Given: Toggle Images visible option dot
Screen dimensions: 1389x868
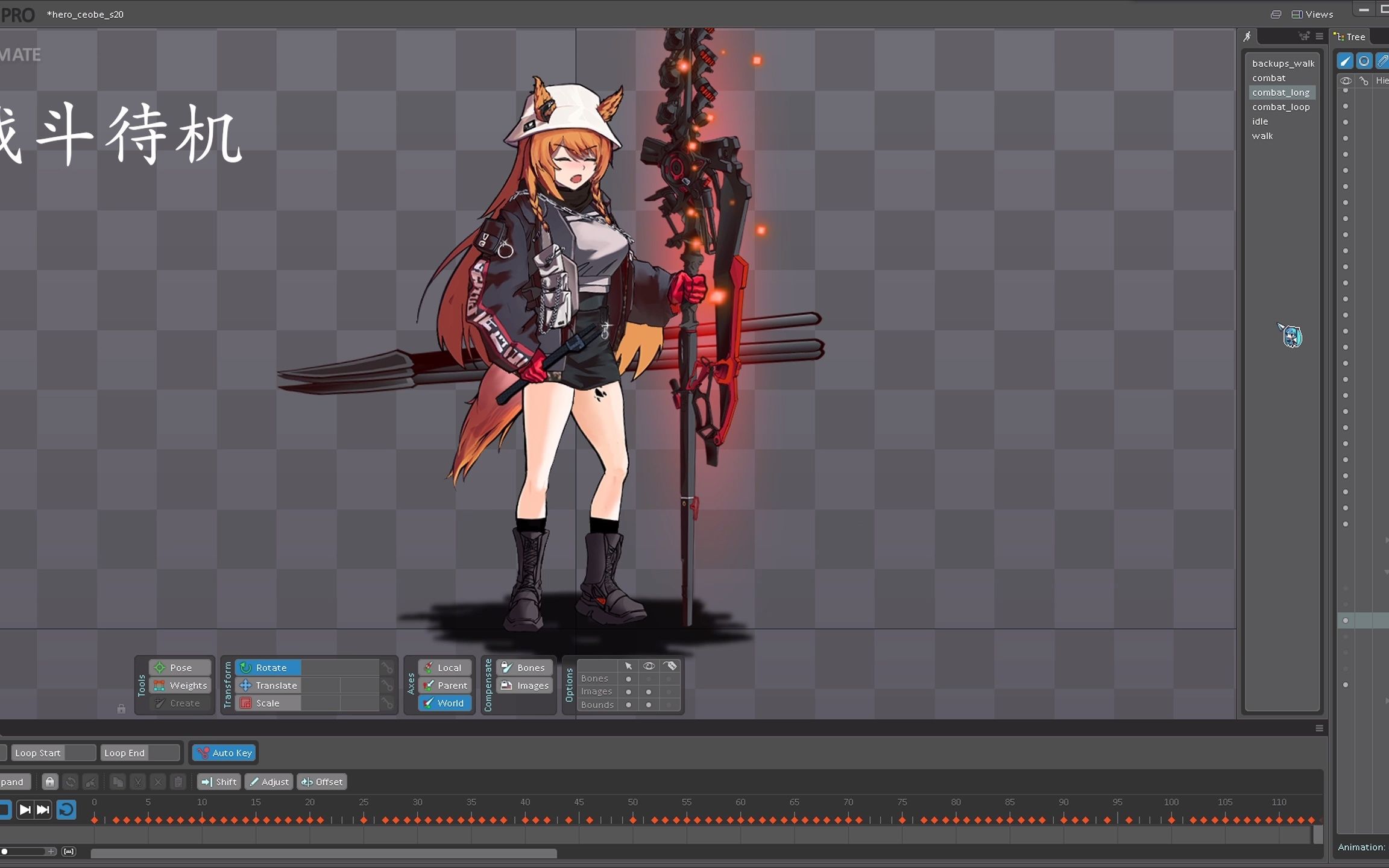Looking at the screenshot, I should click(649, 692).
